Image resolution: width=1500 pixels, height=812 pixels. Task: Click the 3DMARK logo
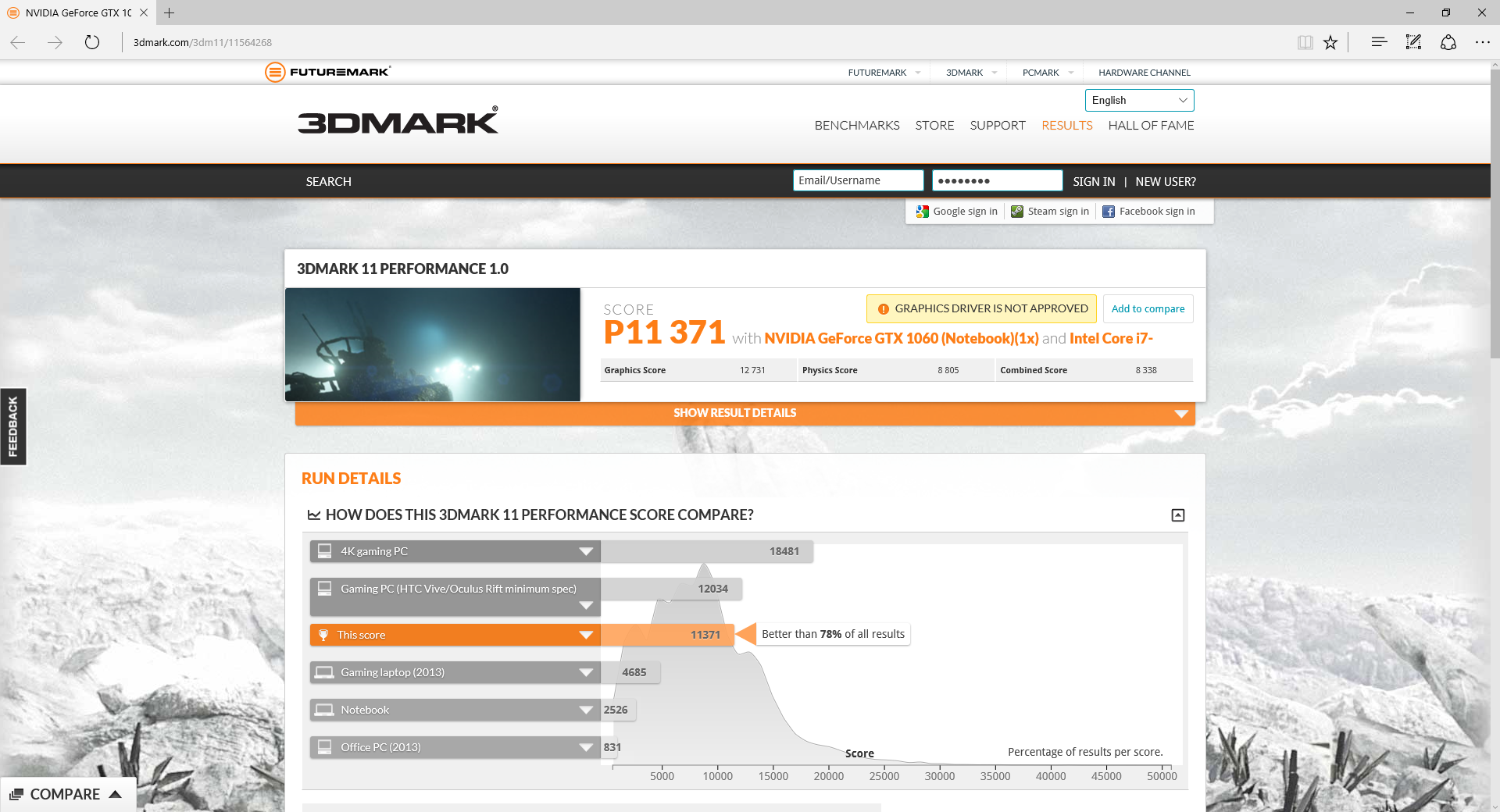(398, 120)
